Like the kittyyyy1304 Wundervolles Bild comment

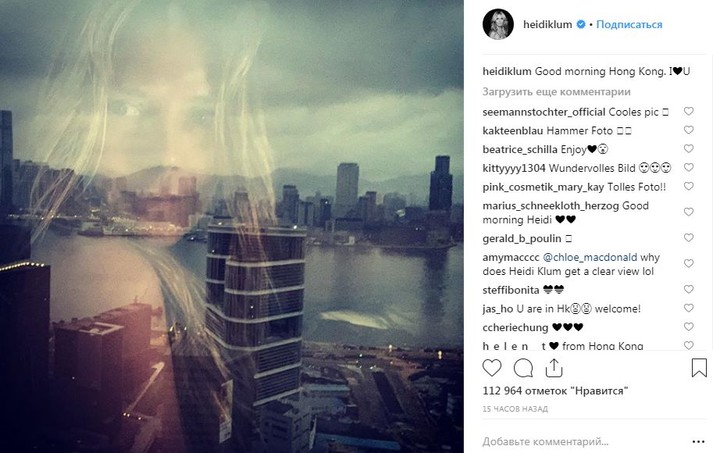(689, 167)
